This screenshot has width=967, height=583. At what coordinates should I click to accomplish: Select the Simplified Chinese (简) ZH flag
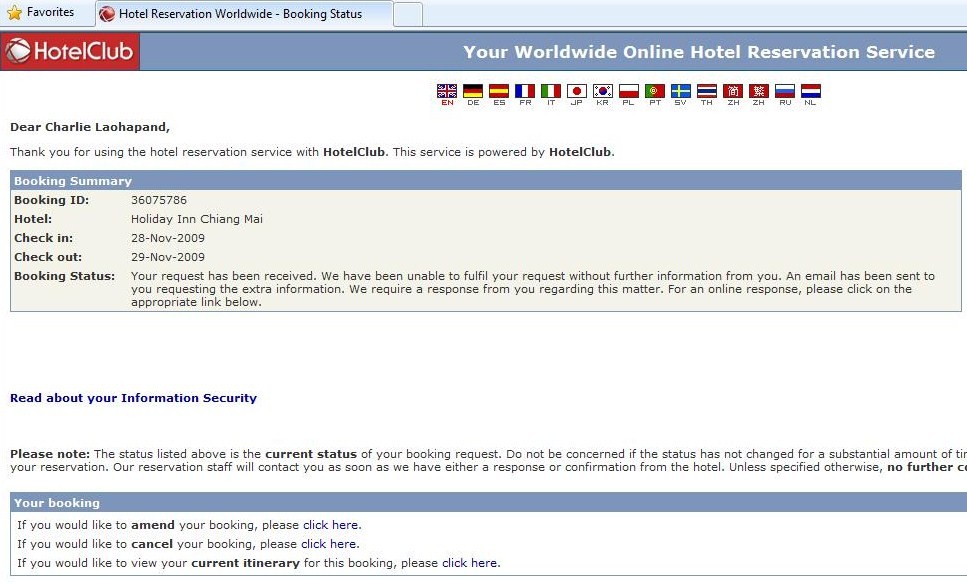[733, 91]
